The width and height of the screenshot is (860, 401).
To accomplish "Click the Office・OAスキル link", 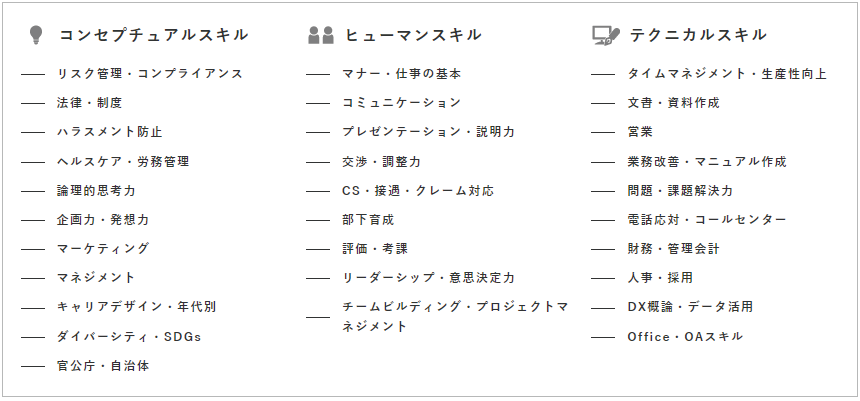I will 685,336.
